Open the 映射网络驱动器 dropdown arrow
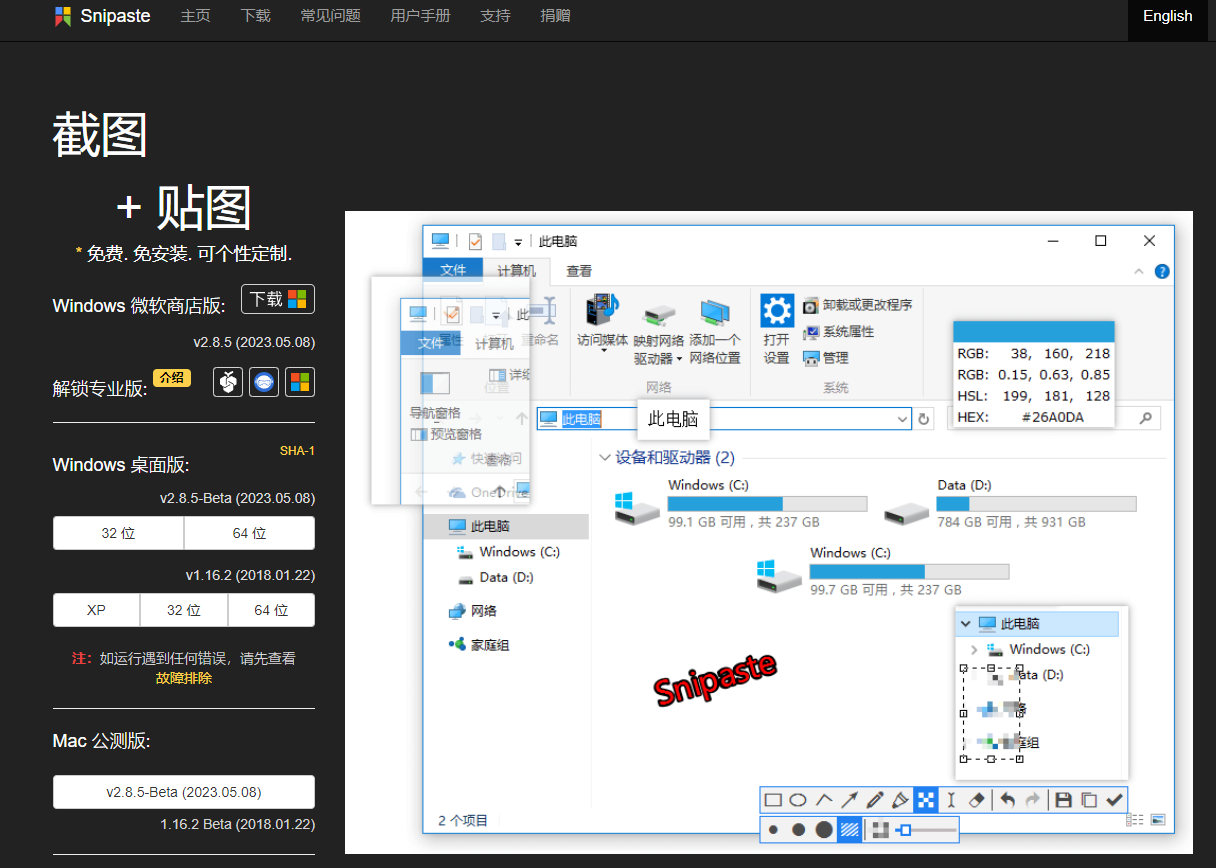 679,359
